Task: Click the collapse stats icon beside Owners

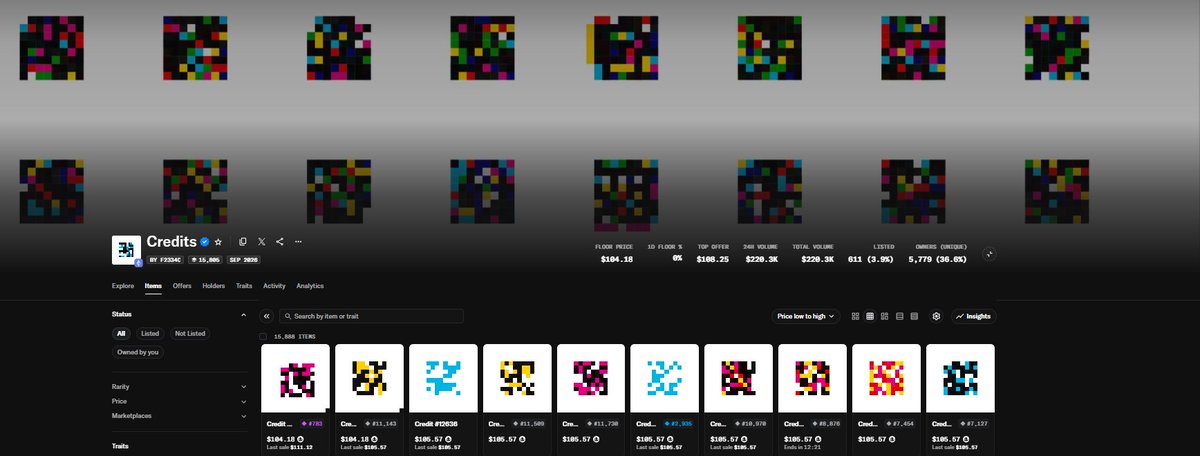Action: (989, 254)
